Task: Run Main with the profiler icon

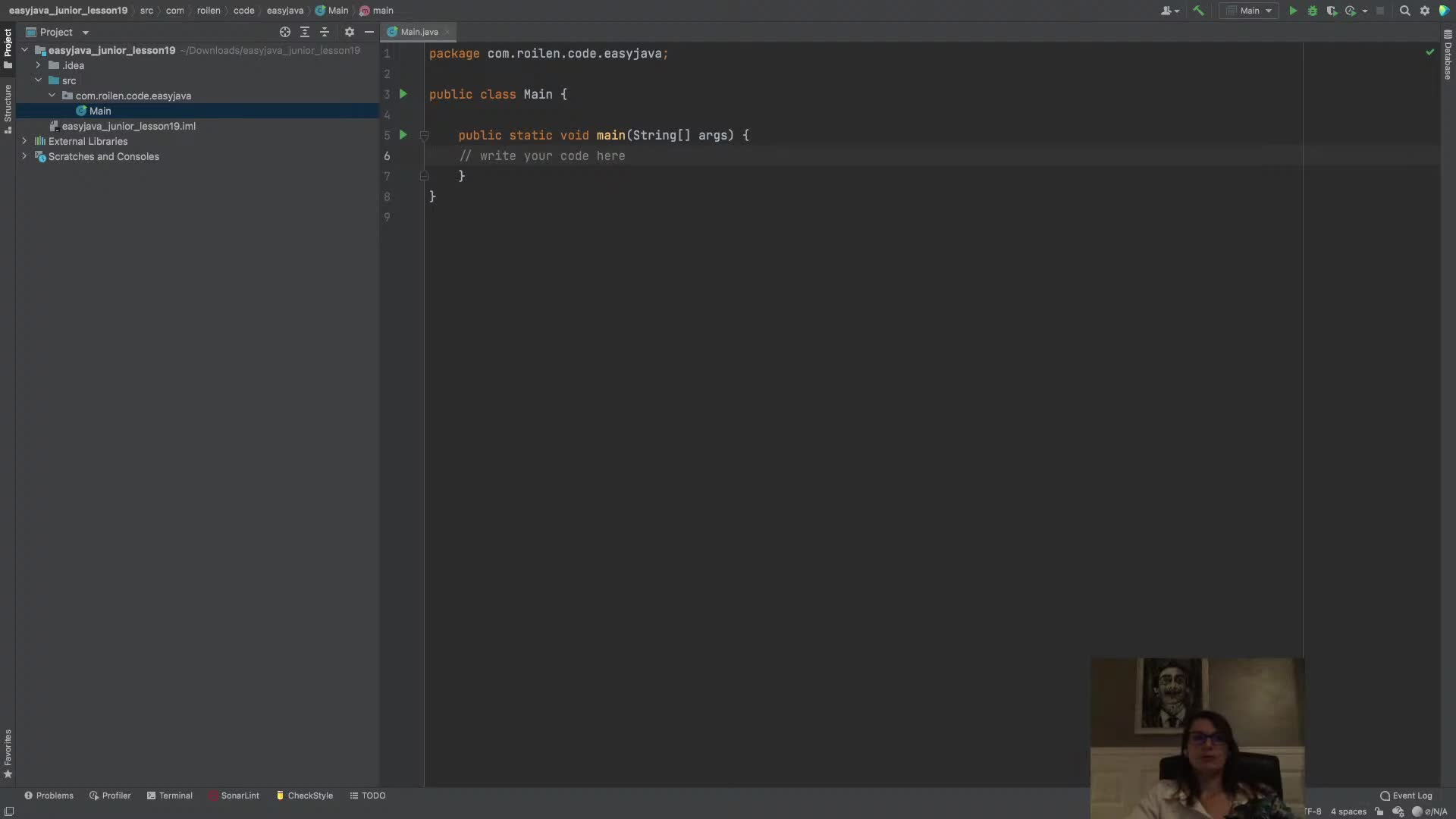Action: [x=1351, y=11]
